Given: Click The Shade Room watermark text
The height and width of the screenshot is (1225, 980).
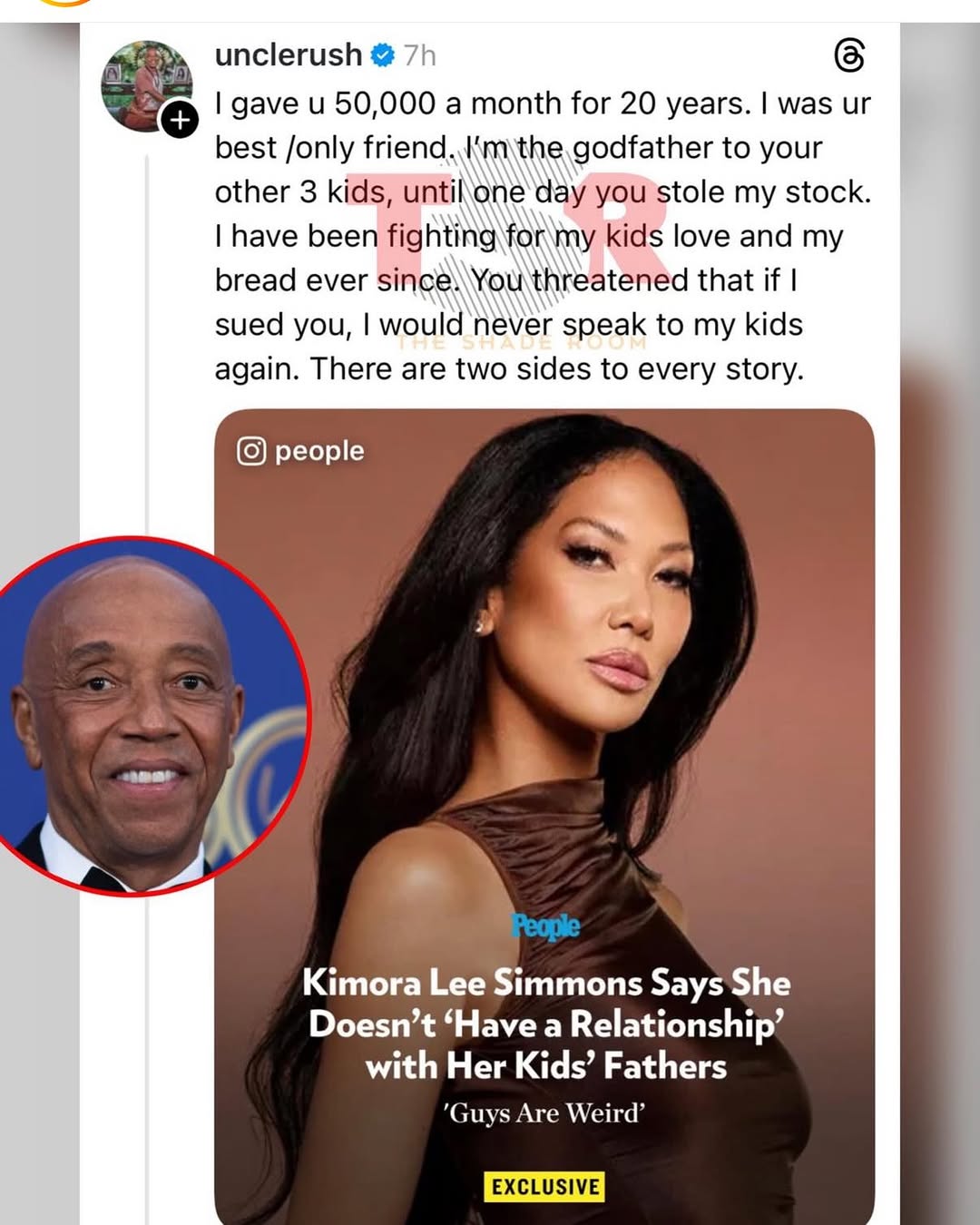Looking at the screenshot, I should tap(522, 343).
